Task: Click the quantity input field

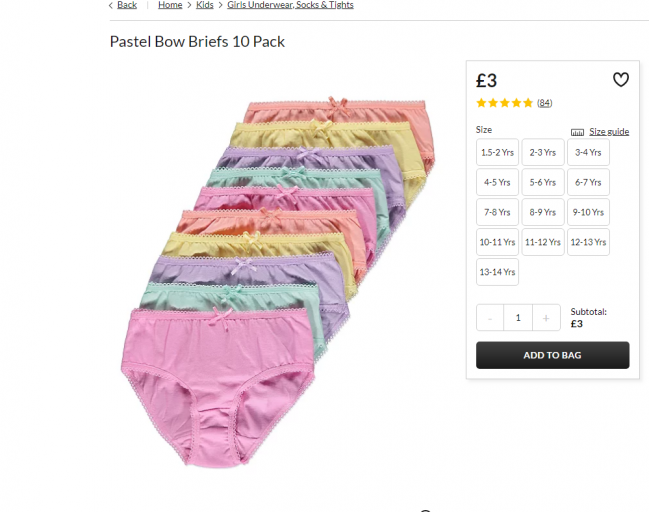Action: pyautogui.click(x=518, y=318)
